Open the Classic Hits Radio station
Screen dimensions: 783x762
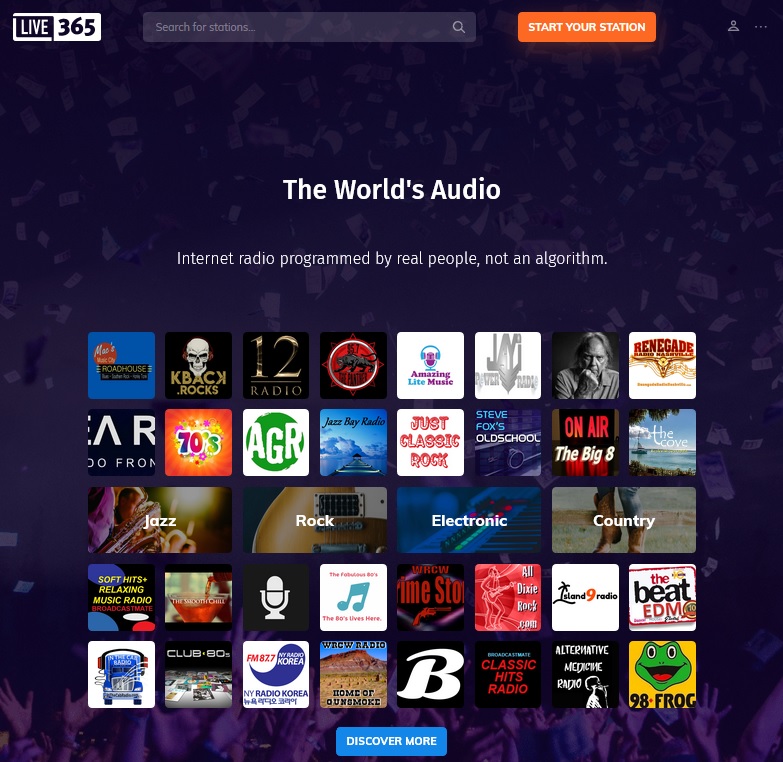click(508, 675)
